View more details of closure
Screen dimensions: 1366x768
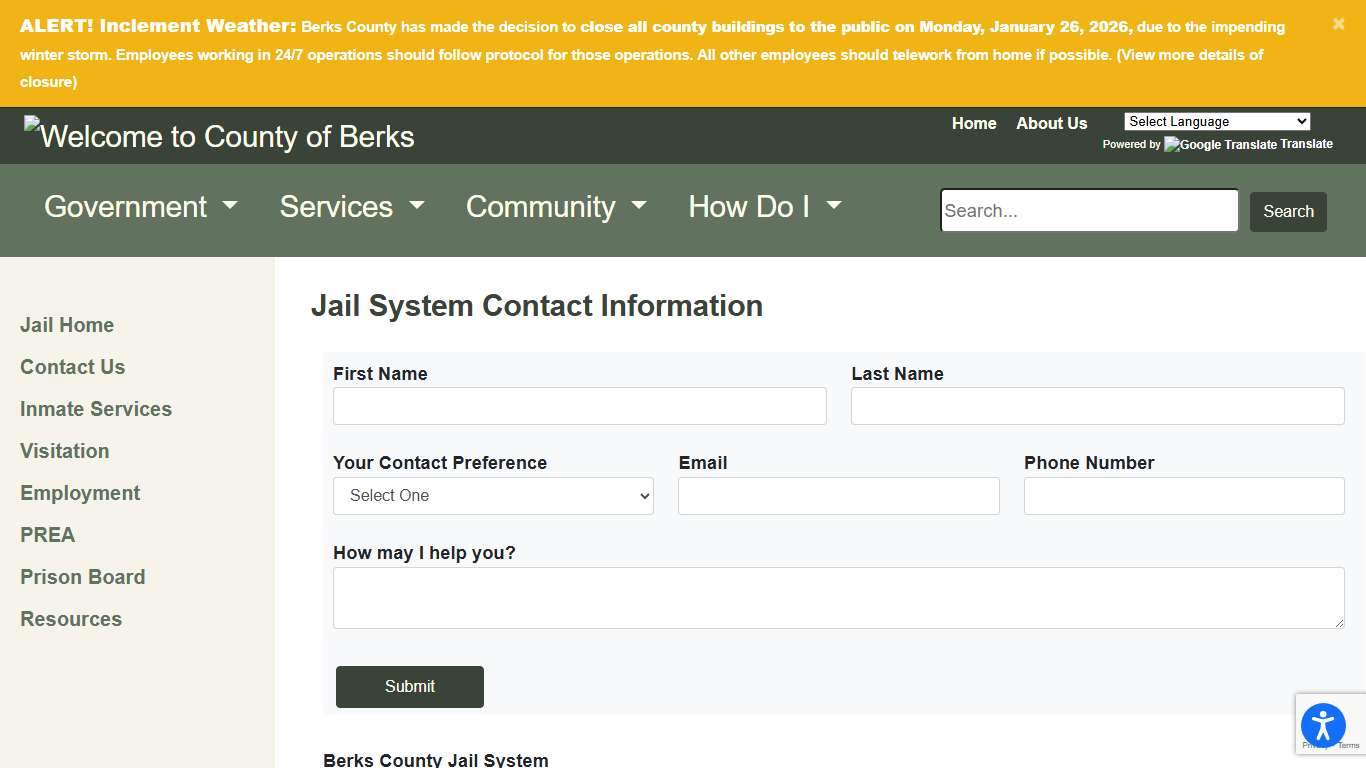(1190, 55)
